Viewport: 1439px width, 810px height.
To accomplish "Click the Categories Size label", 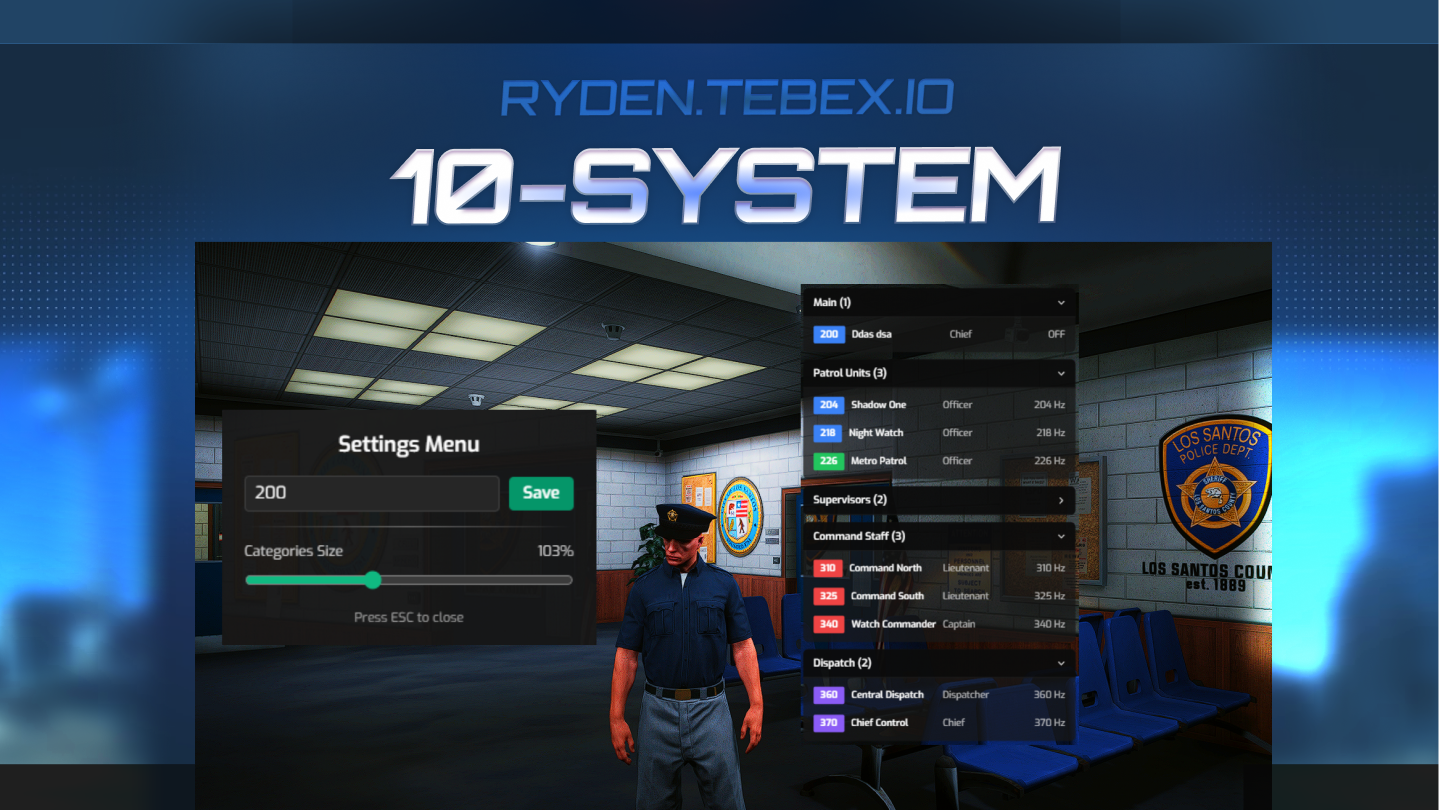I will pyautogui.click(x=294, y=551).
